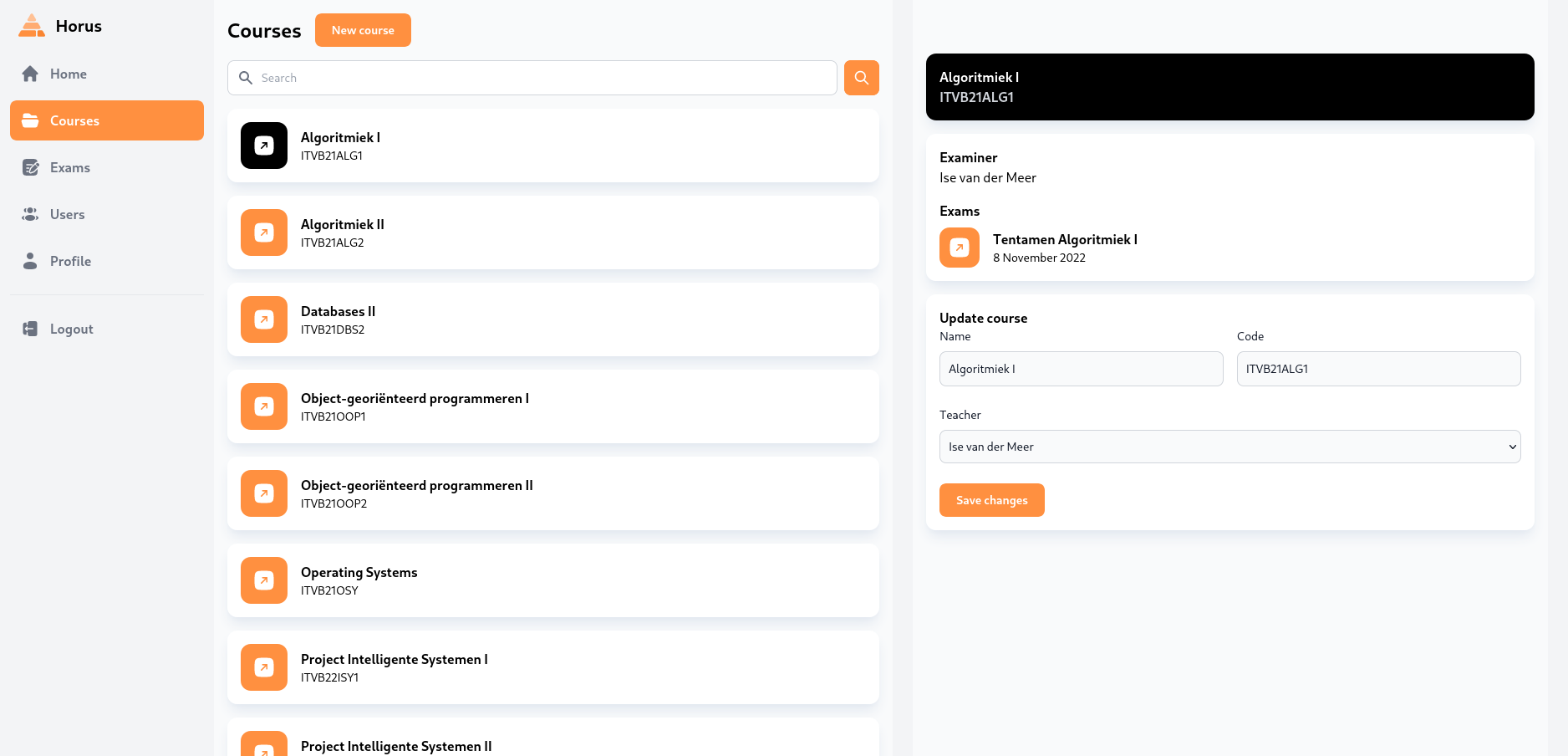Click the Code field showing ITVB21ALG1

pos(1378,369)
